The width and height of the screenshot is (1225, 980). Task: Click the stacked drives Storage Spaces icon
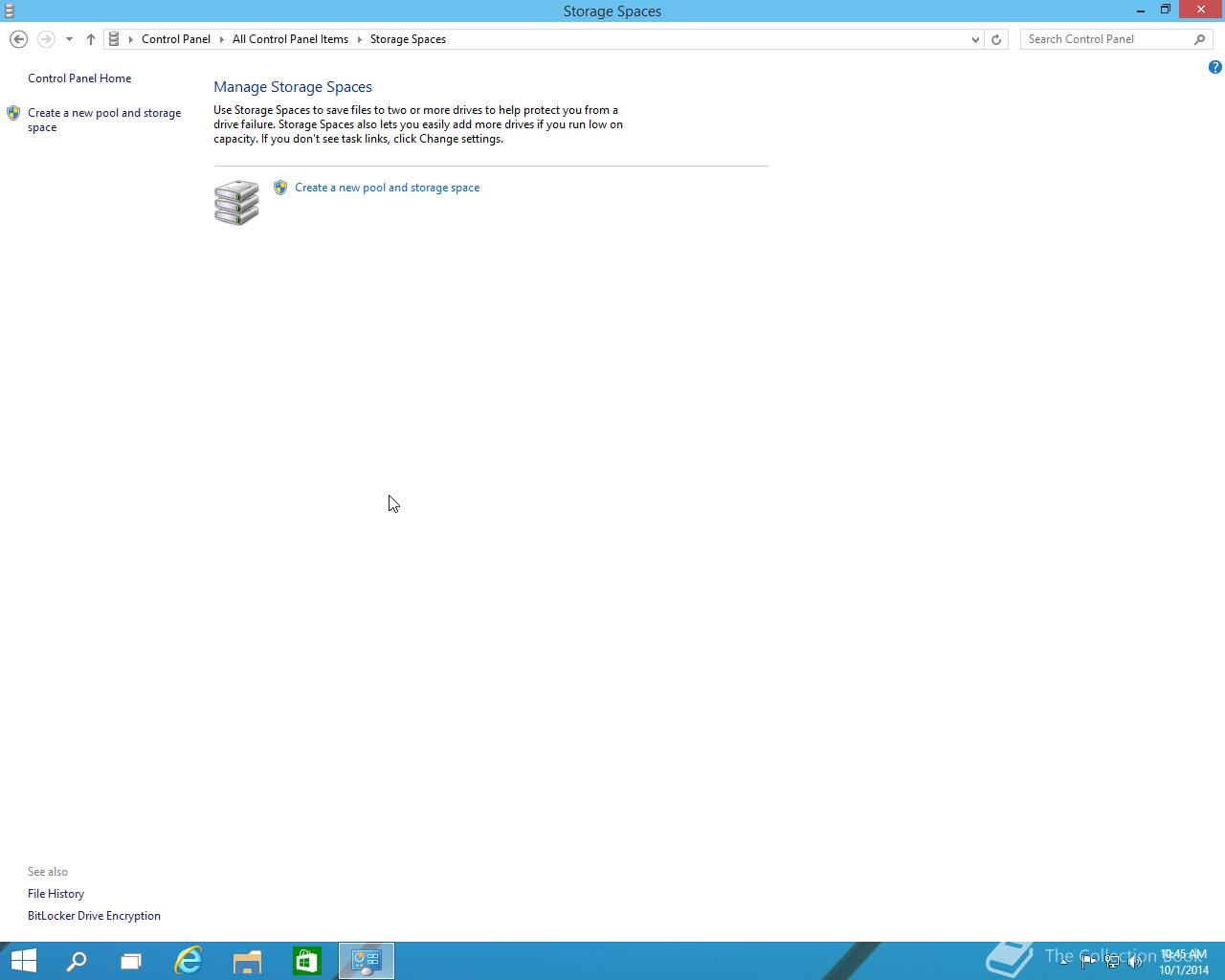(x=236, y=202)
